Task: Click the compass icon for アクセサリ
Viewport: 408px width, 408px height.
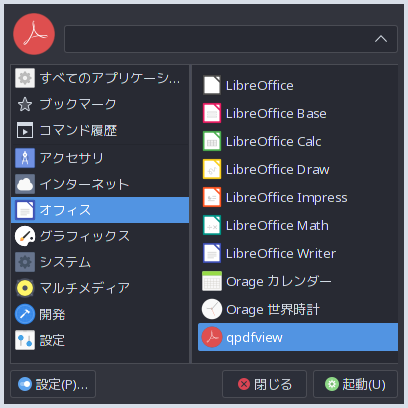Action: click(25, 158)
